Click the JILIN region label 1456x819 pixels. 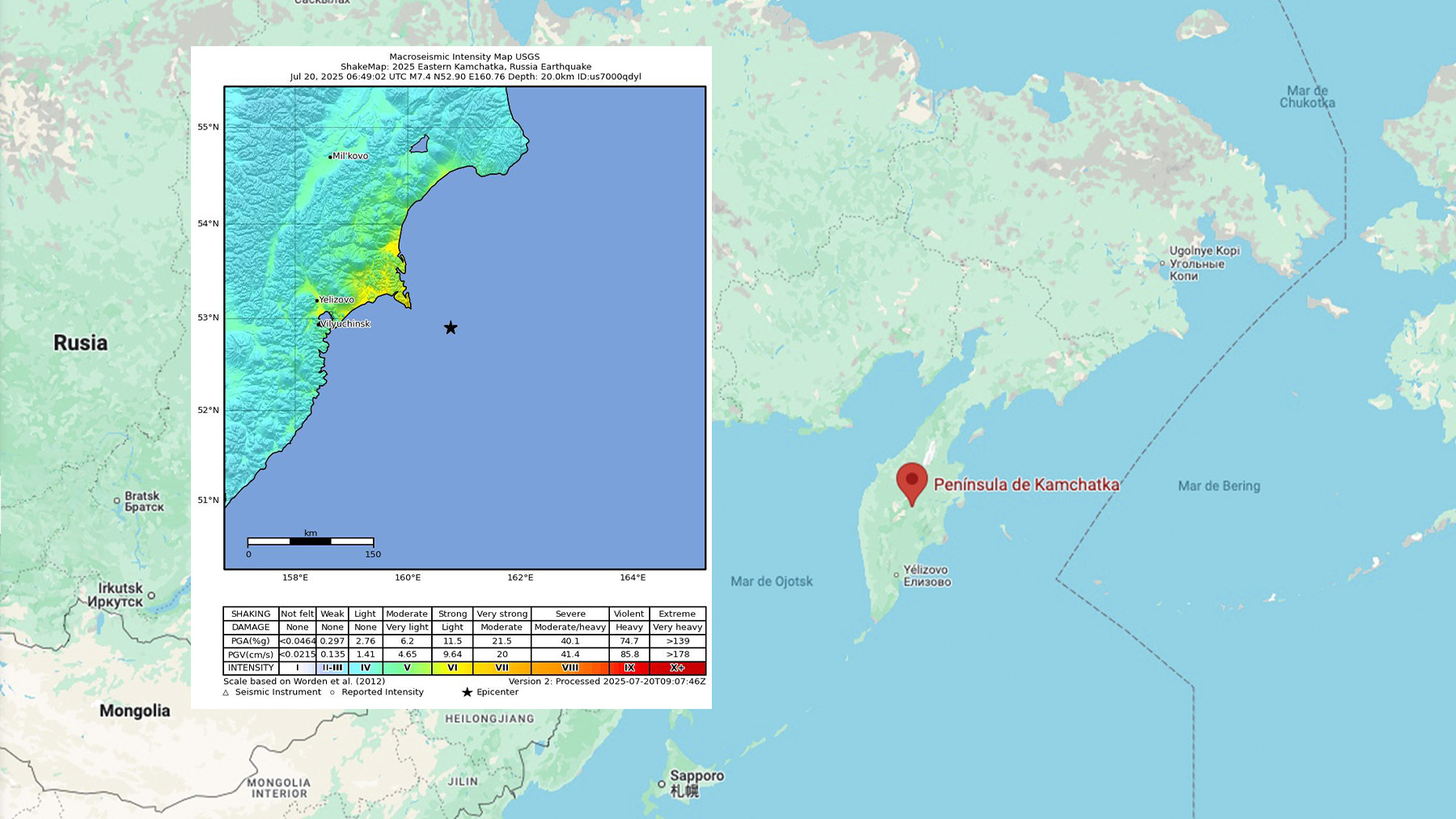(x=463, y=782)
